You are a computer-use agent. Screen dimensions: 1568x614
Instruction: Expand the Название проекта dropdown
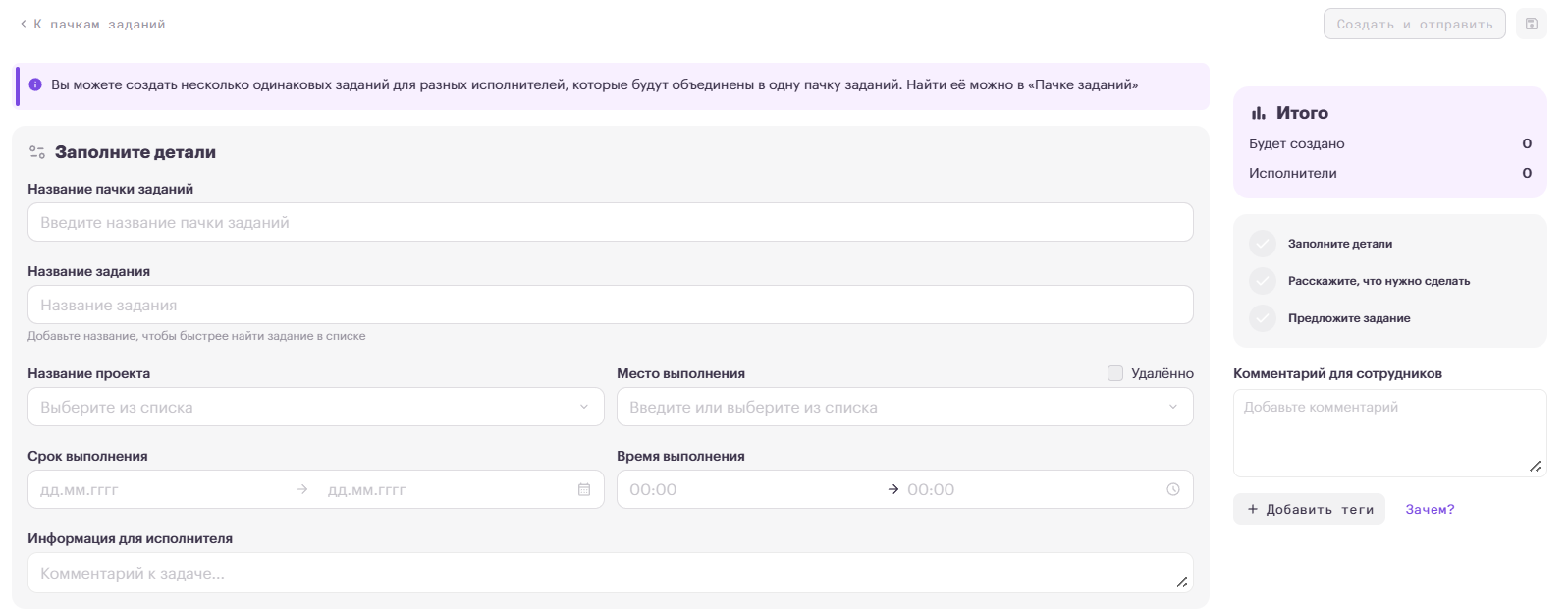[x=316, y=407]
